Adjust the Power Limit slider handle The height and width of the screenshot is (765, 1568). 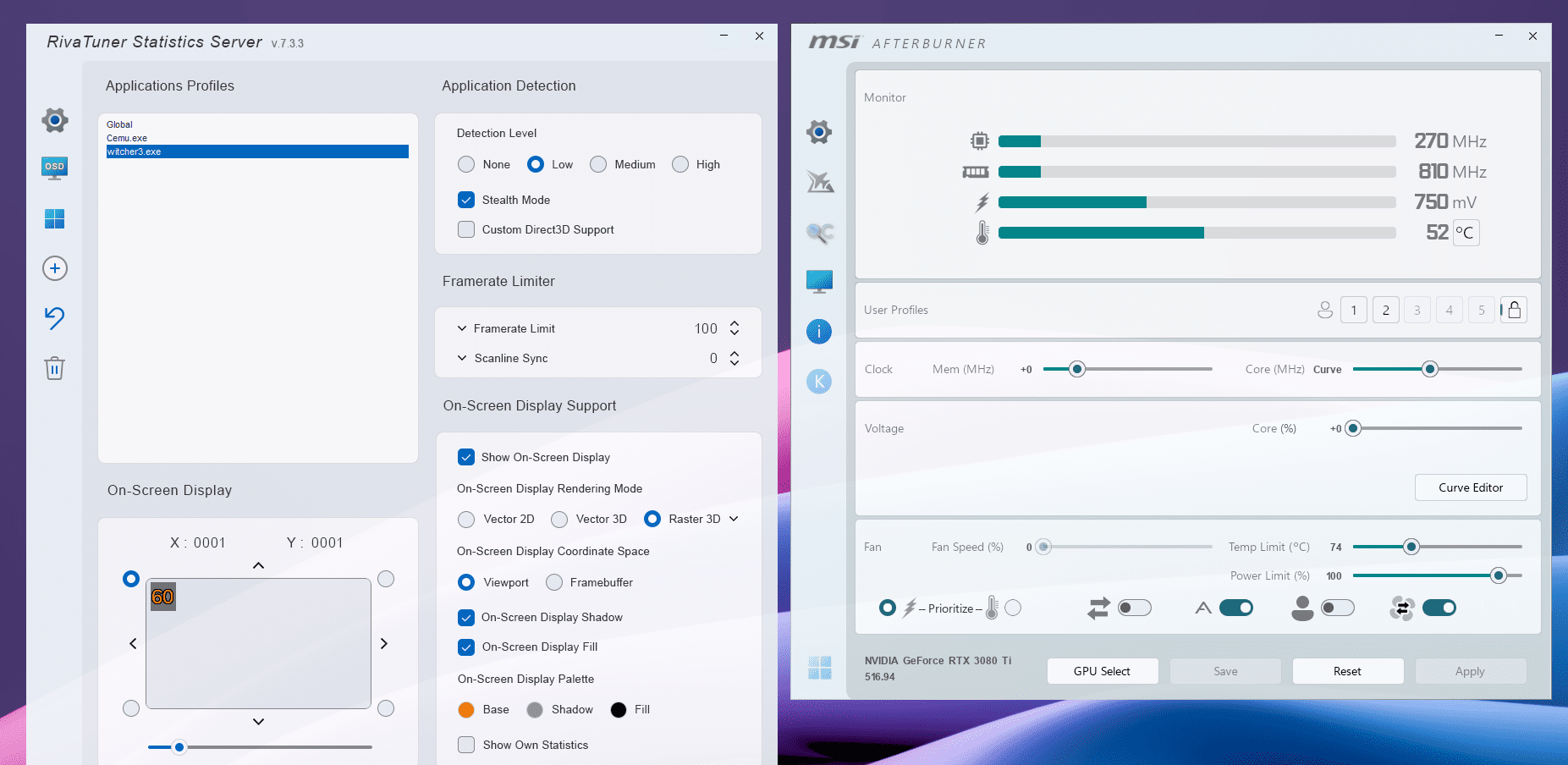click(x=1499, y=575)
